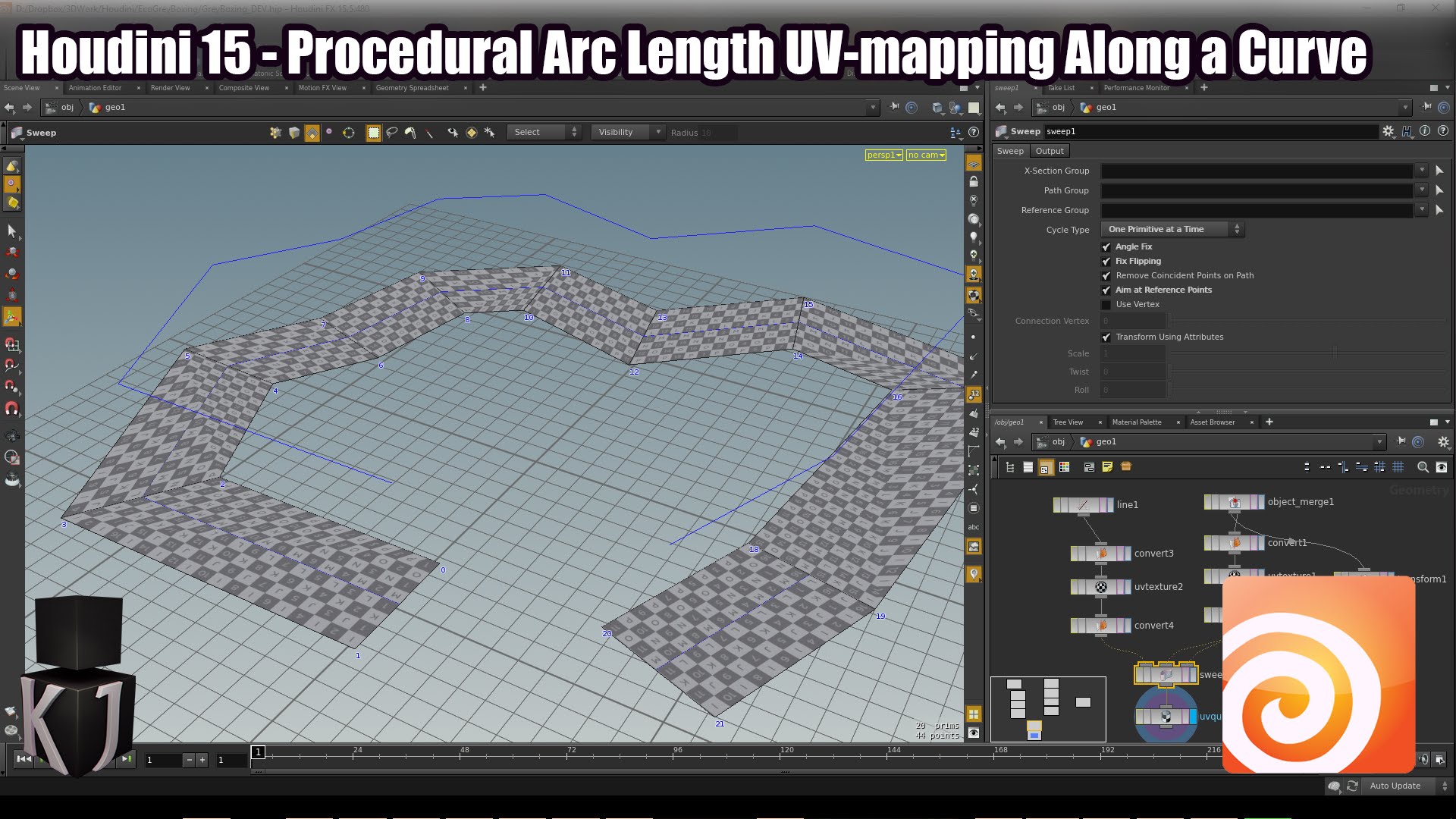Screen dimensions: 1456x819
Task: Select the lasso picking tool in viewport toolbar
Action: (x=392, y=133)
